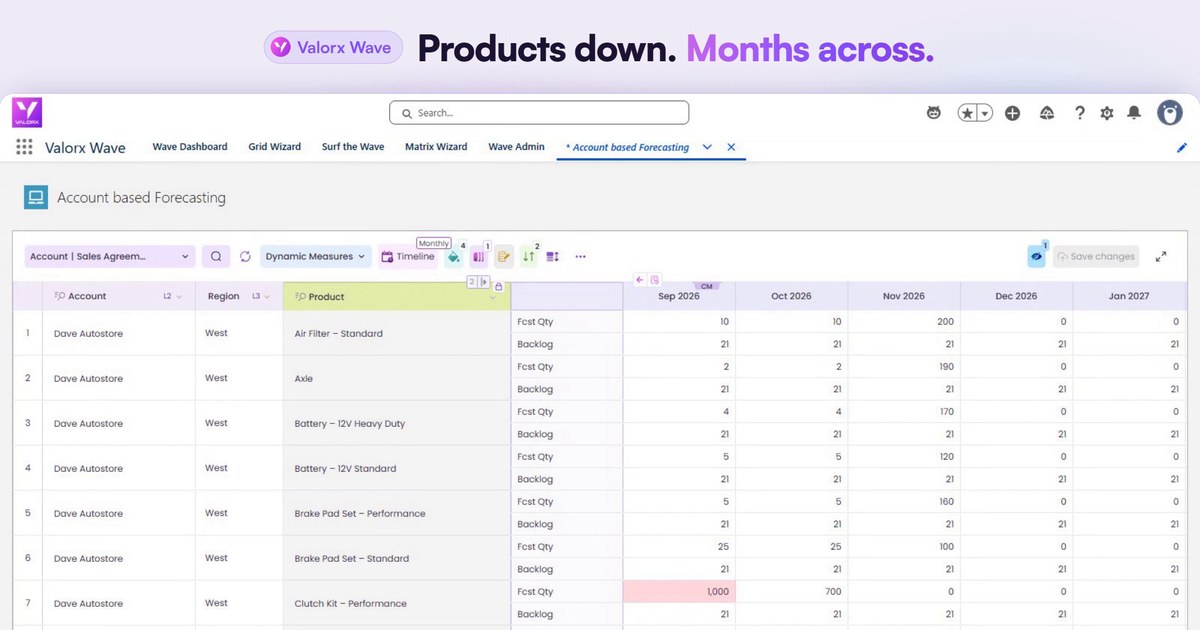Click the Sep 2026 column header
1200x630 pixels.
[x=679, y=296]
